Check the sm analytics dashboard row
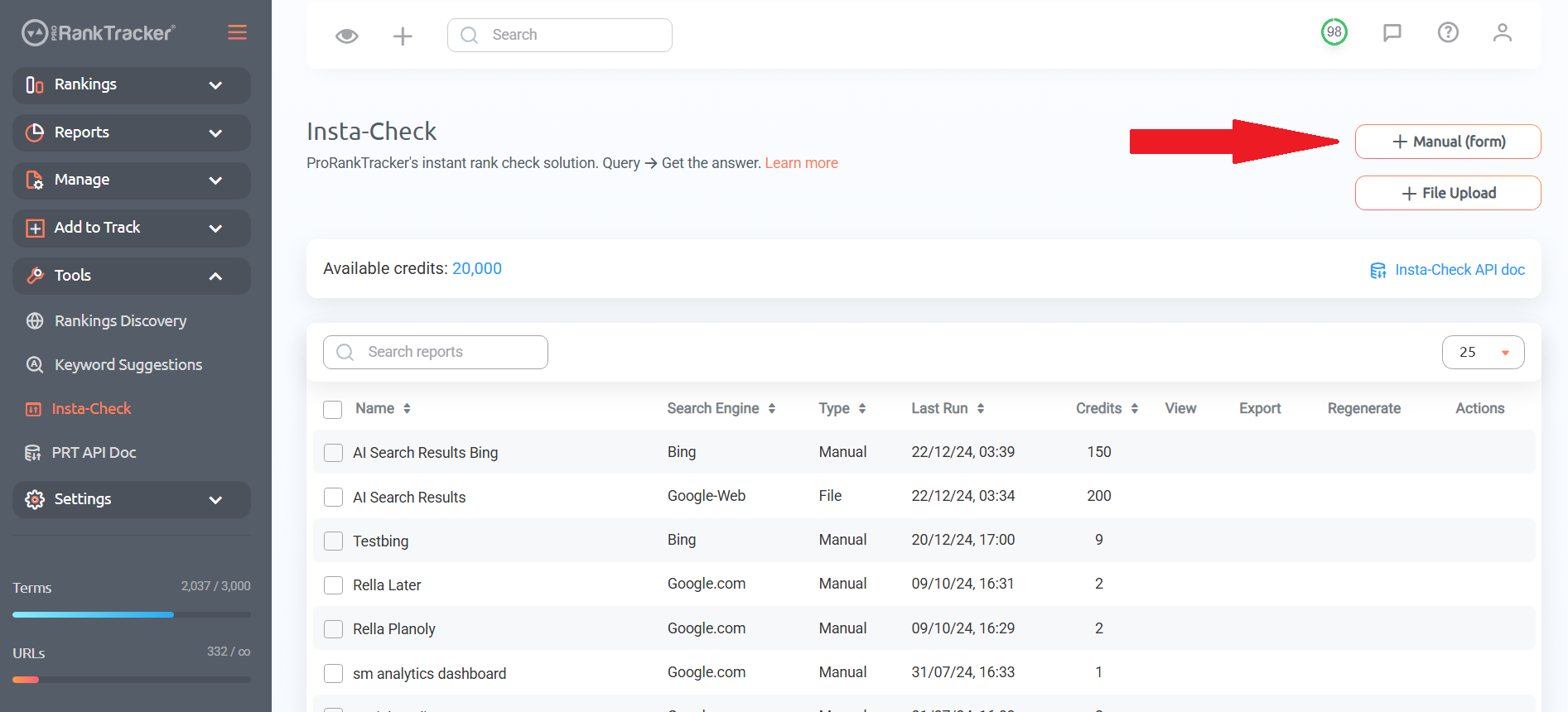 coord(333,673)
